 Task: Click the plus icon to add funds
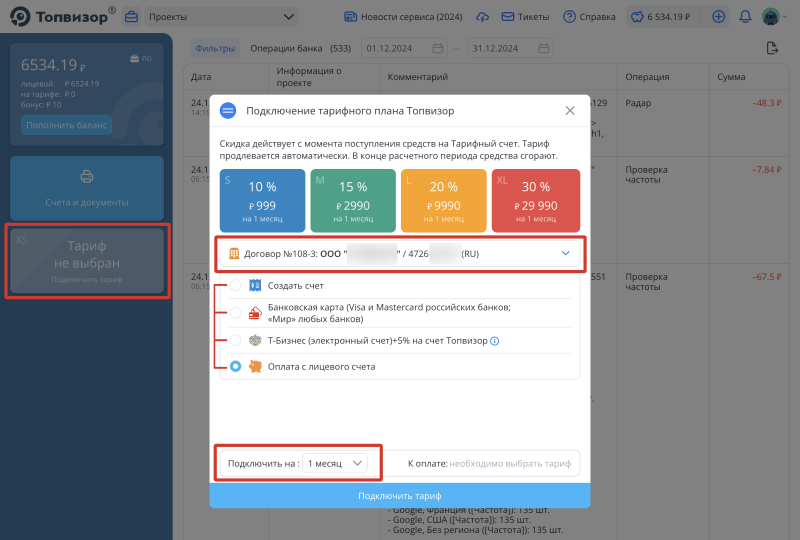click(719, 17)
